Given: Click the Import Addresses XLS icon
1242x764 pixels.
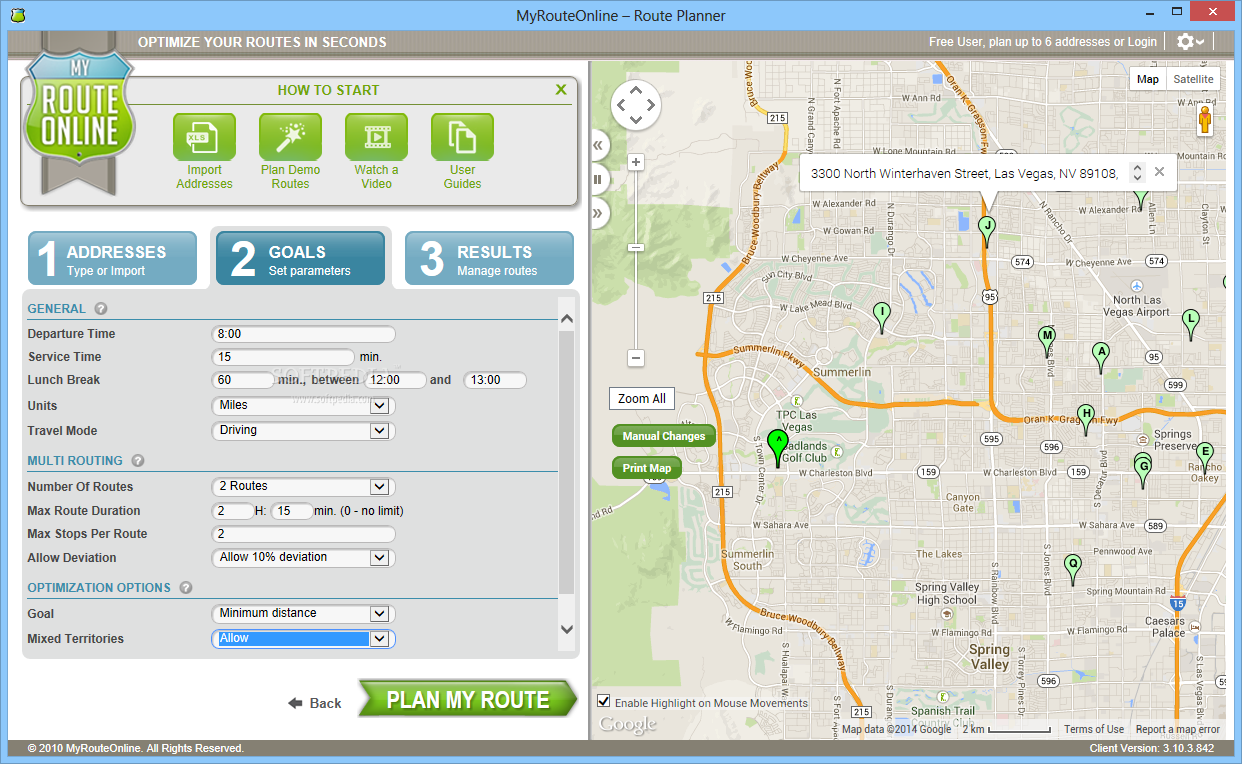Looking at the screenshot, I should coord(204,137).
